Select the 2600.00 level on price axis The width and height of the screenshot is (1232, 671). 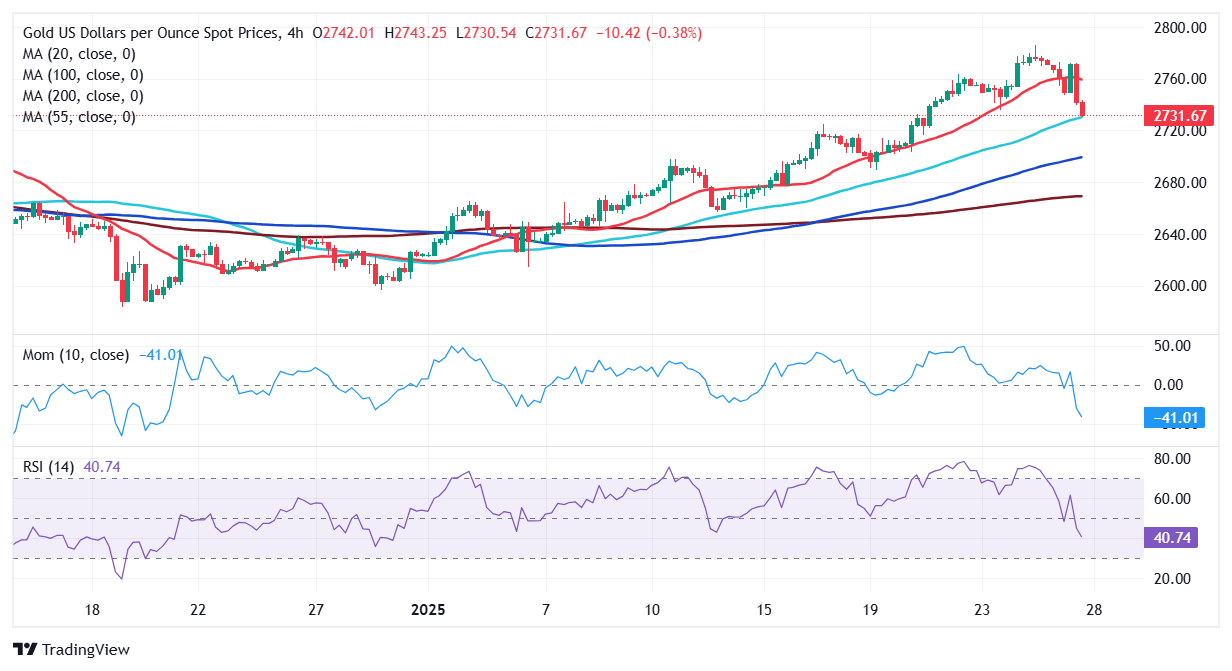point(1174,286)
